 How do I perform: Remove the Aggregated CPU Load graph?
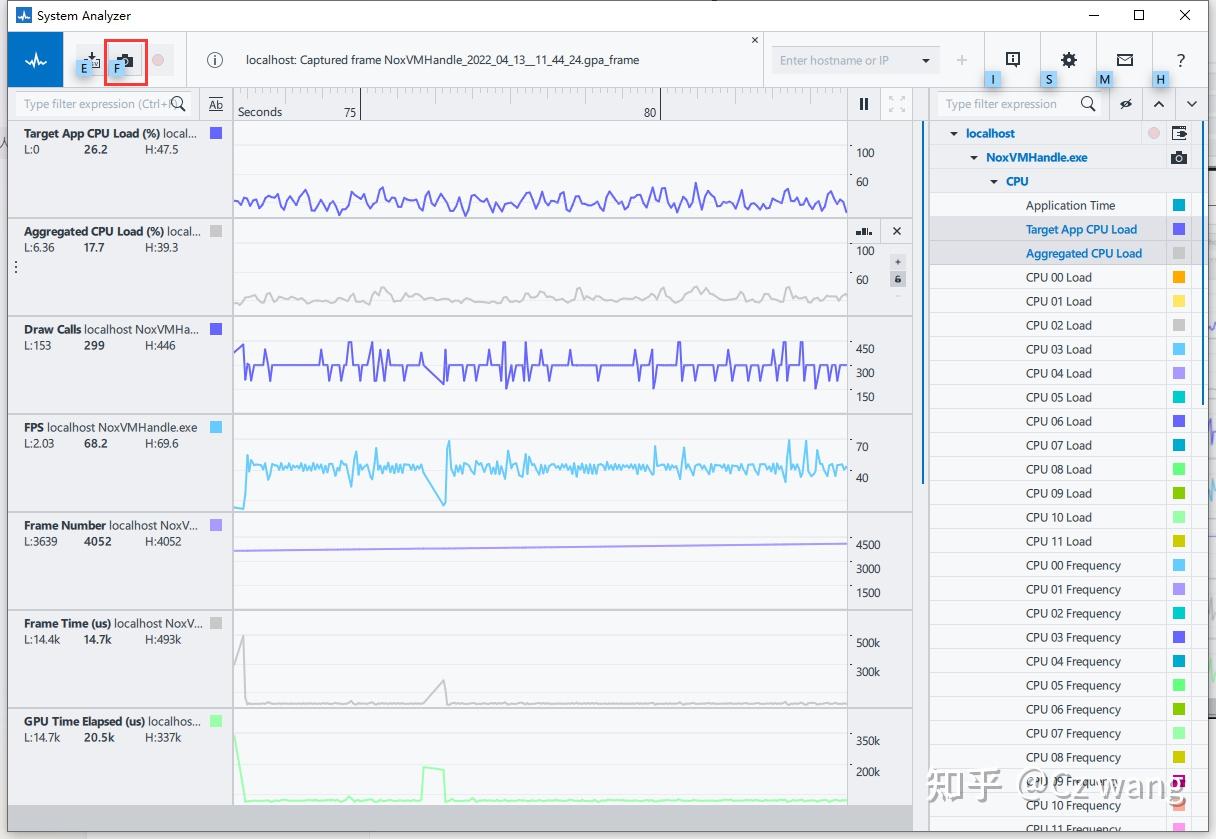pos(897,231)
